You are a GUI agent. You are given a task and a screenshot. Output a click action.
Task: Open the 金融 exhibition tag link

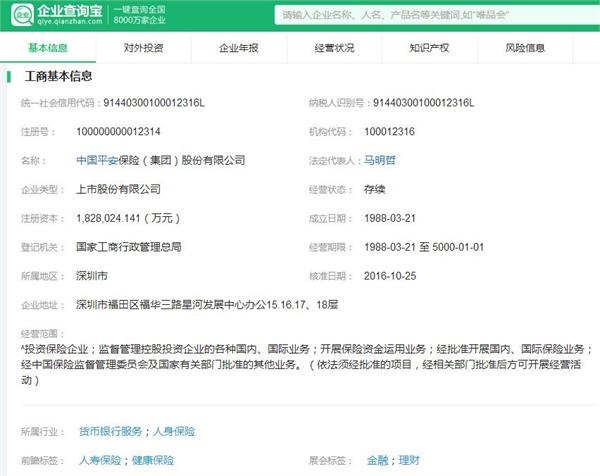tap(377, 460)
